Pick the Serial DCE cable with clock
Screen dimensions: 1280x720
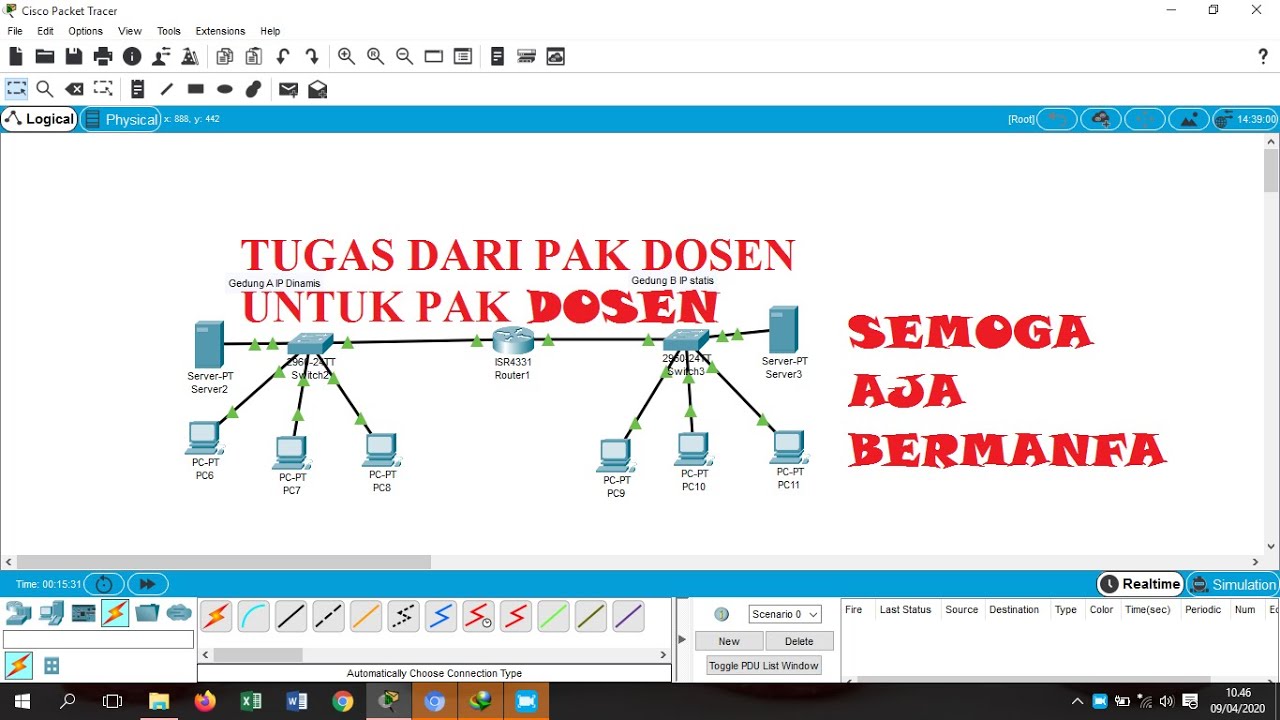coord(478,617)
